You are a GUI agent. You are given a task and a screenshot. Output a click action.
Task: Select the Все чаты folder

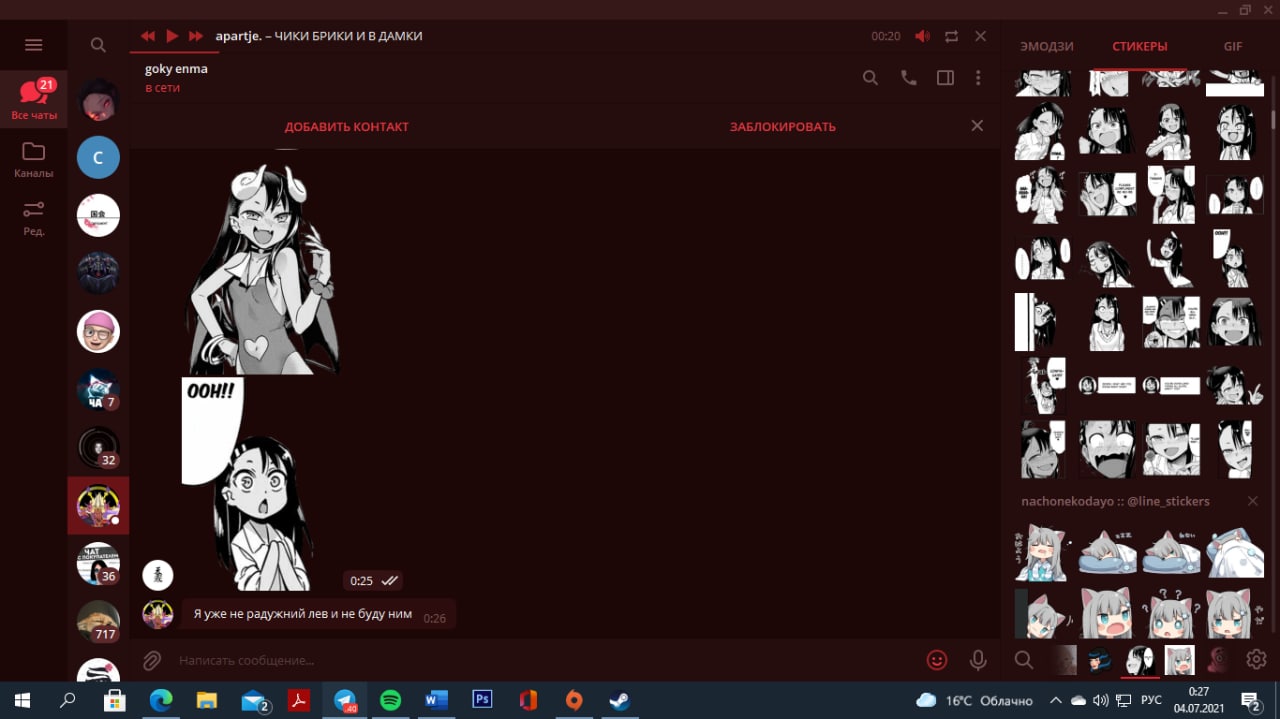point(34,100)
